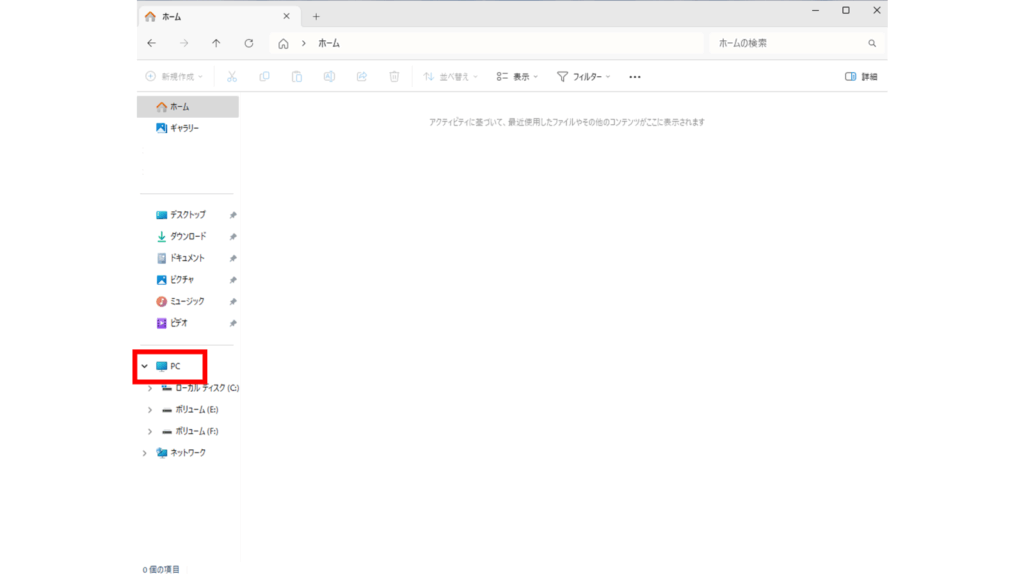Select ボリューム (E:) drive
The image size is (1024, 576).
pyautogui.click(x=190, y=409)
